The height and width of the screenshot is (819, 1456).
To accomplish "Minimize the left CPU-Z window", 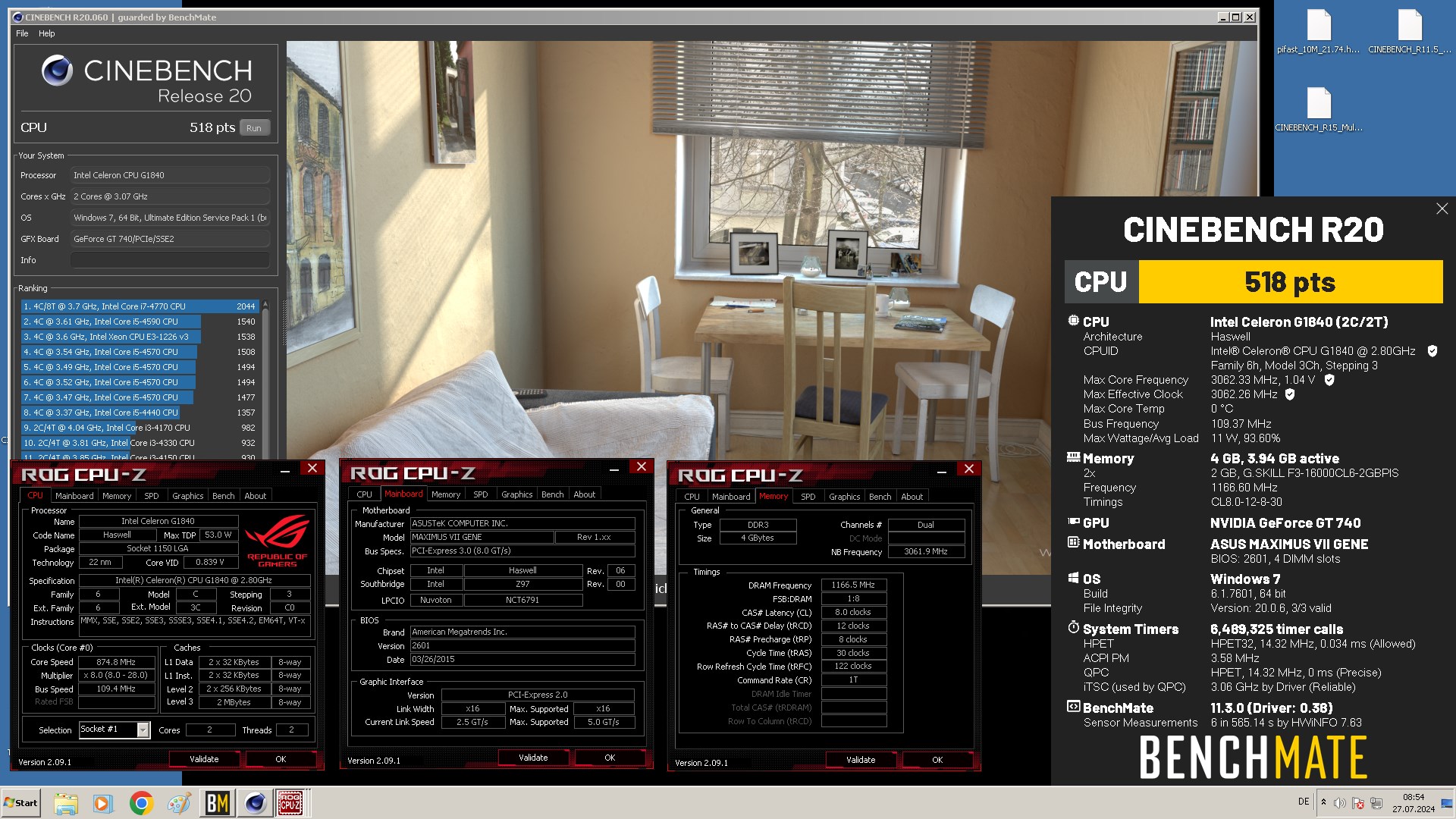I will pos(285,470).
